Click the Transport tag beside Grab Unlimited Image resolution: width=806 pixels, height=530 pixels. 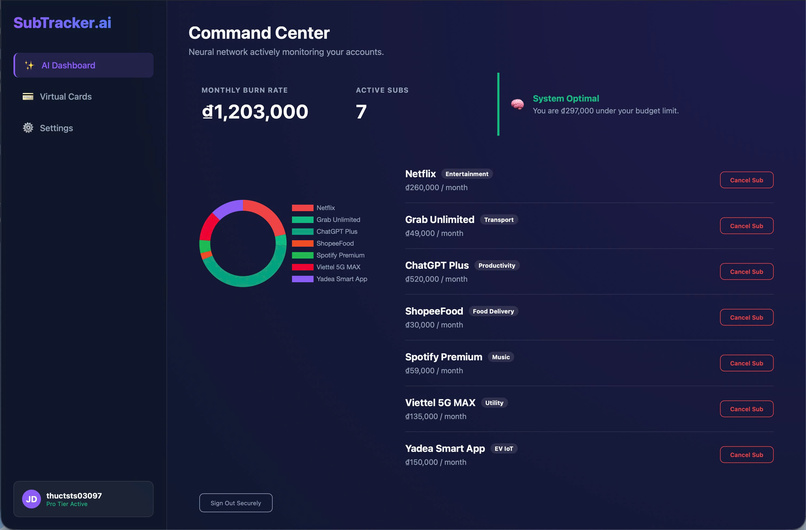click(x=499, y=220)
